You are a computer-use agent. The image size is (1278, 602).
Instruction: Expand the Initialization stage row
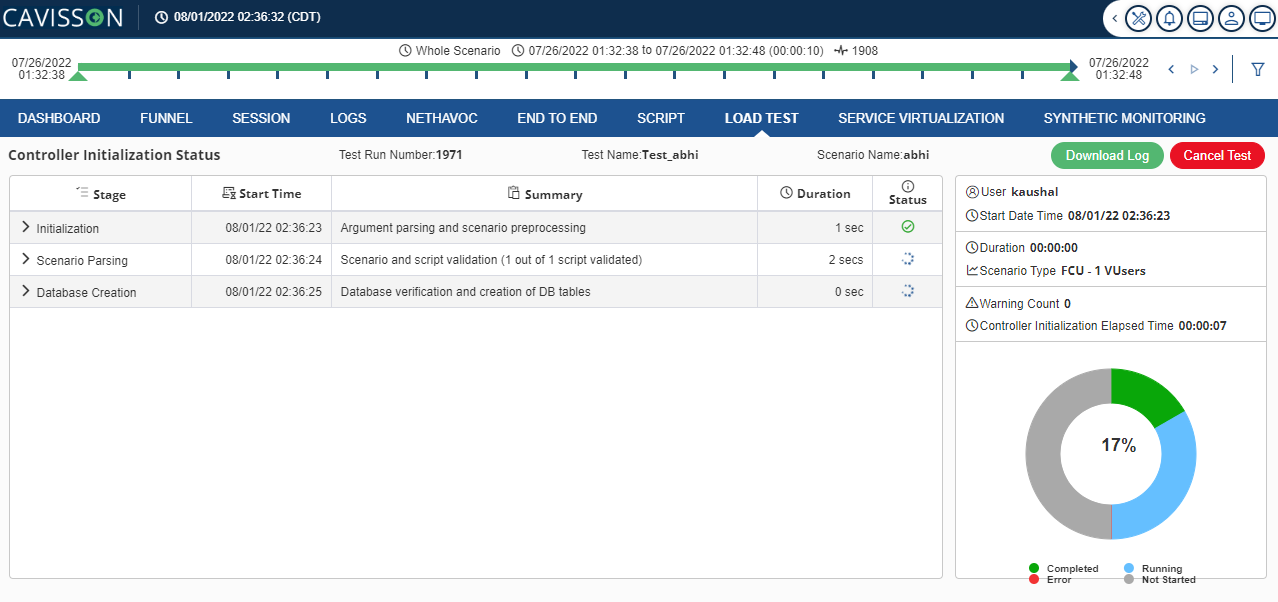coord(26,228)
